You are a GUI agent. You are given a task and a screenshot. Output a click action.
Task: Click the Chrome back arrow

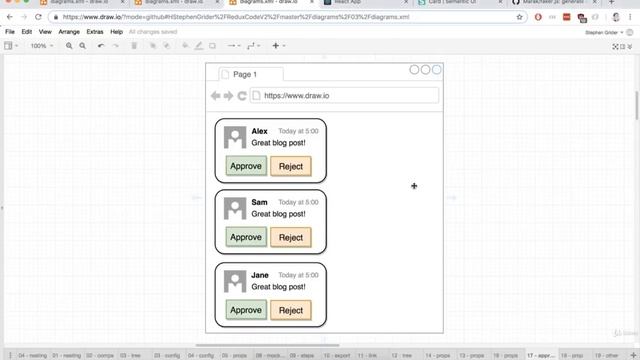coord(10,17)
